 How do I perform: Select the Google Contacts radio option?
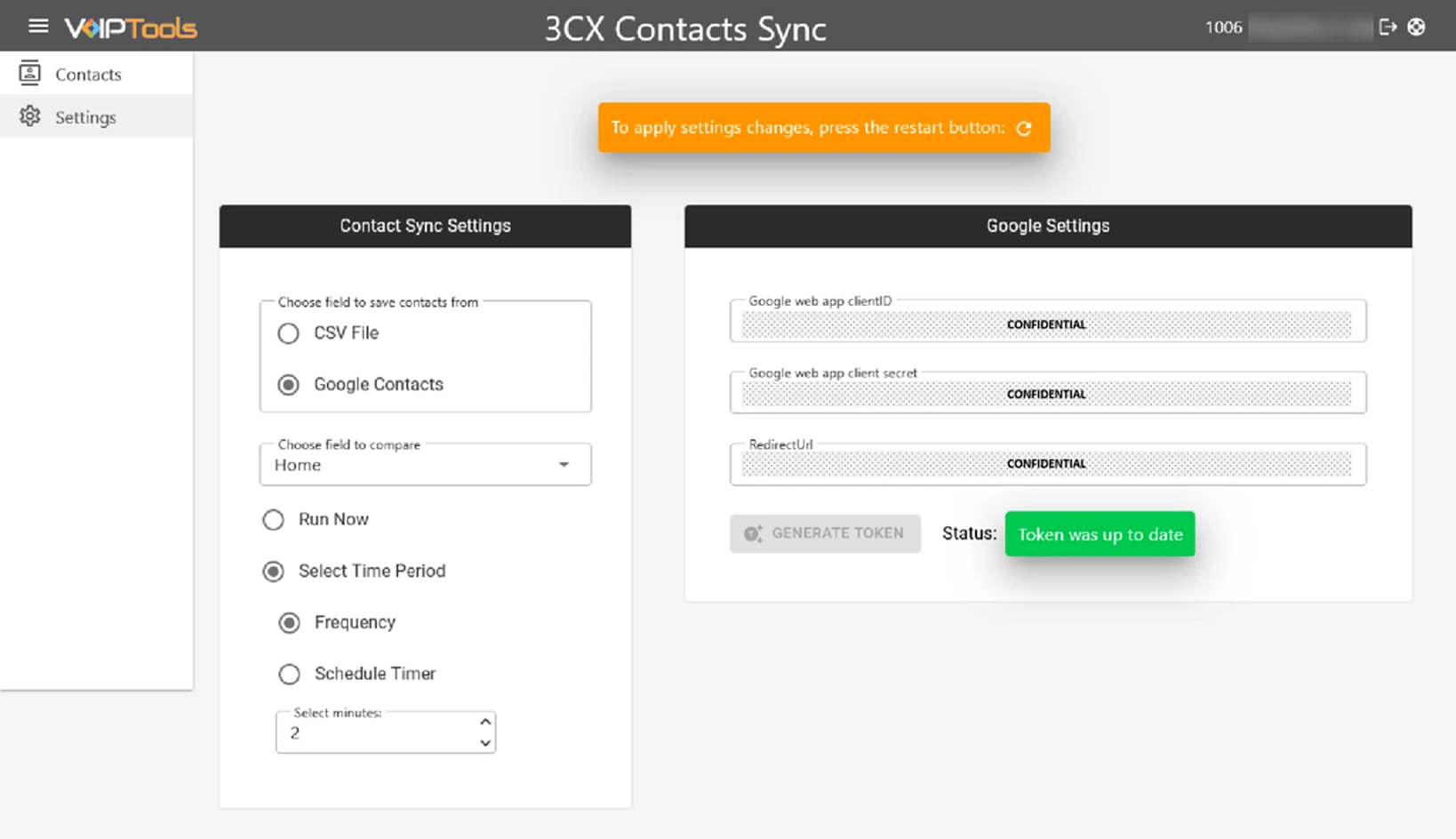coord(288,385)
